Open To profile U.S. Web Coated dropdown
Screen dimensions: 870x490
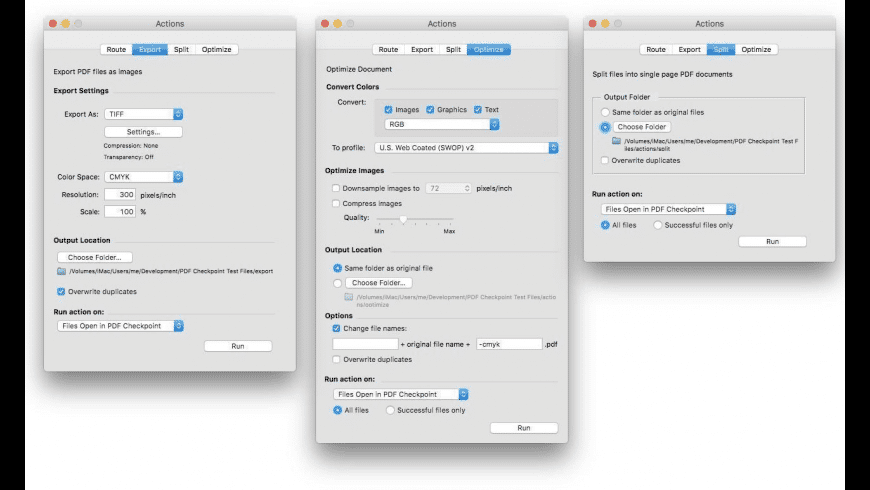[466, 148]
